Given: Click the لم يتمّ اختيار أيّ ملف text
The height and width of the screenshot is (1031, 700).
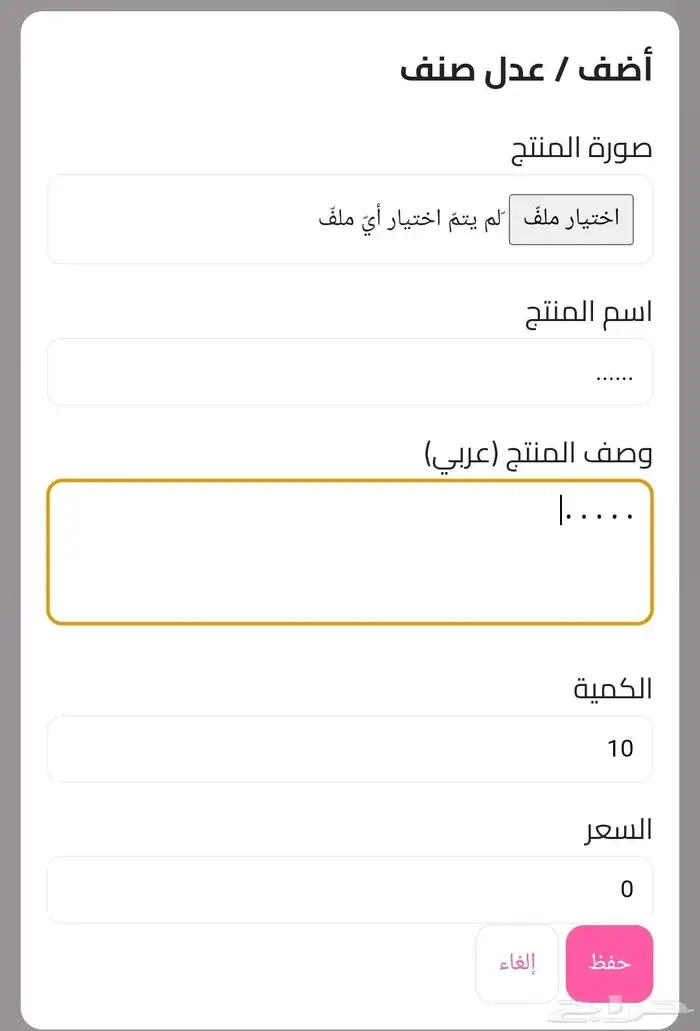Looking at the screenshot, I should point(413,219).
